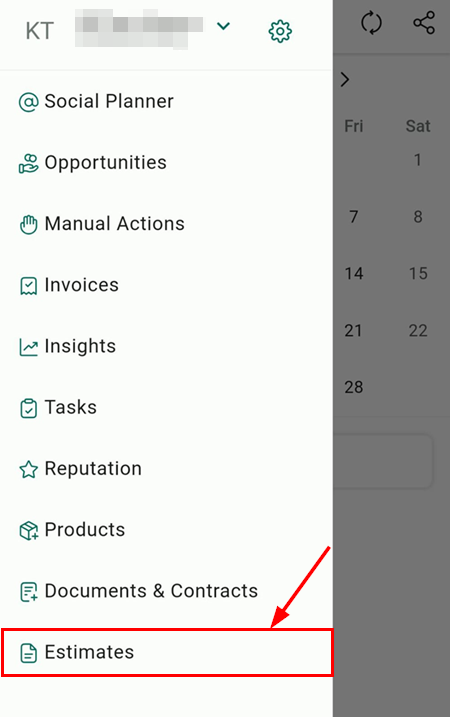The width and height of the screenshot is (450, 717).
Task: Tap the sync refresh icon
Action: 371,23
